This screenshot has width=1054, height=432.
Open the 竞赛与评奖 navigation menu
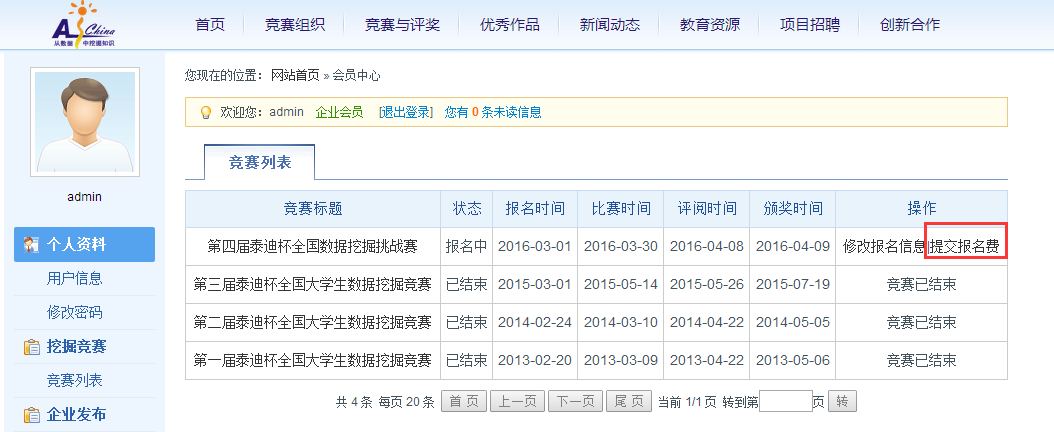coord(403,25)
